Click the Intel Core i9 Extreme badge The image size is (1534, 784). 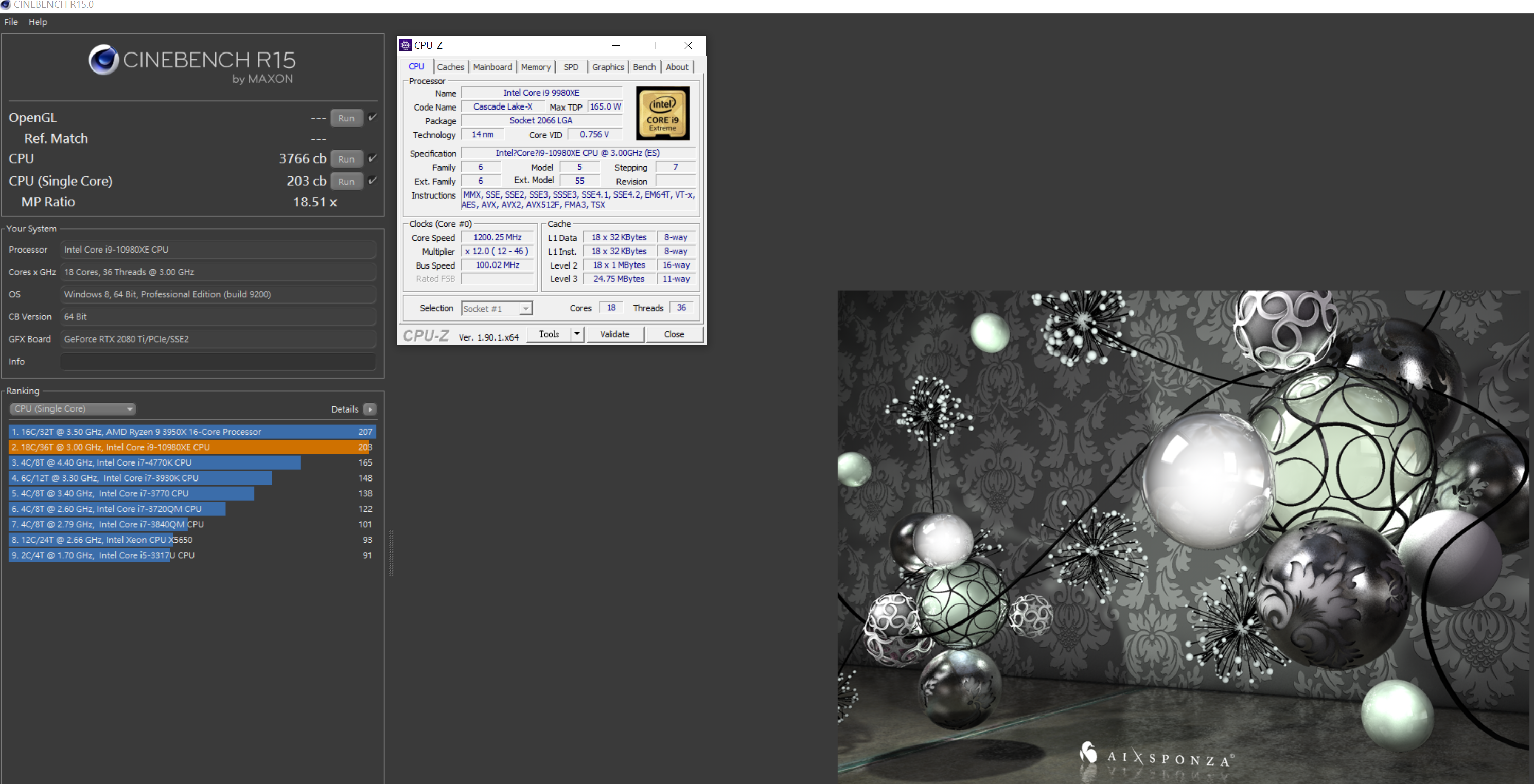pyautogui.click(x=662, y=113)
